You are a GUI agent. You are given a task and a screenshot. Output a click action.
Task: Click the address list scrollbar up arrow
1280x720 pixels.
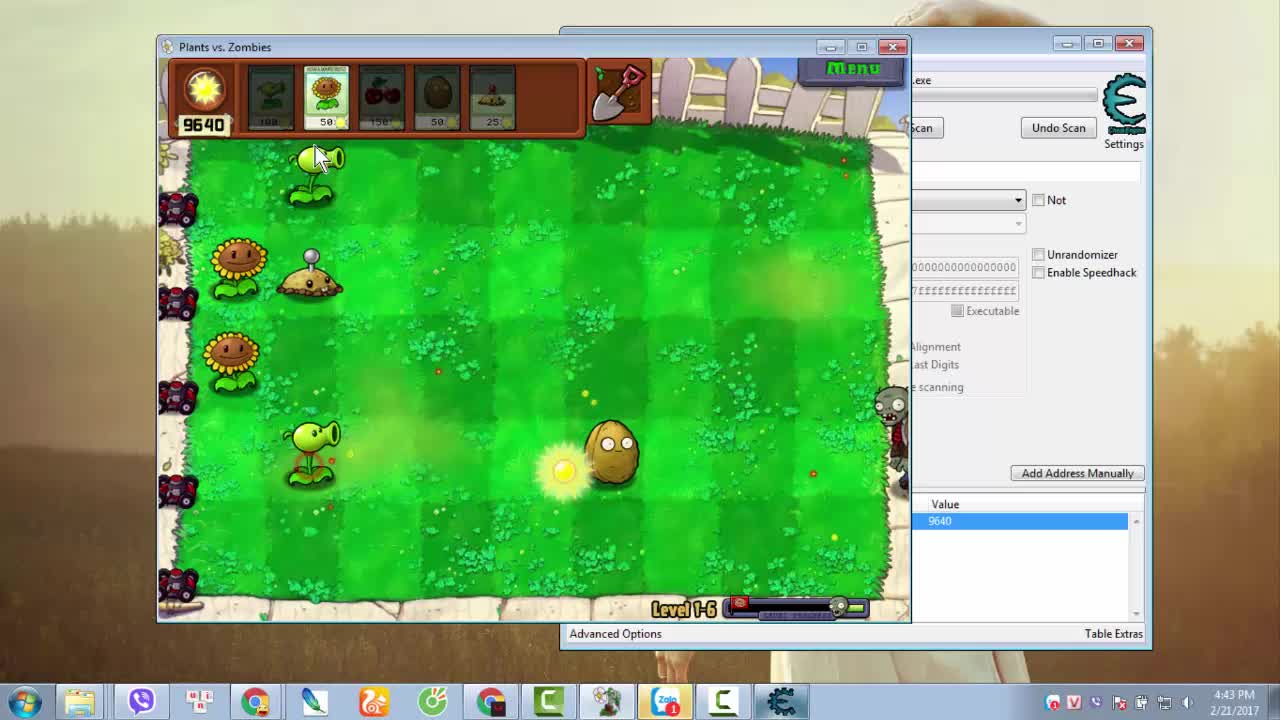click(x=1136, y=521)
